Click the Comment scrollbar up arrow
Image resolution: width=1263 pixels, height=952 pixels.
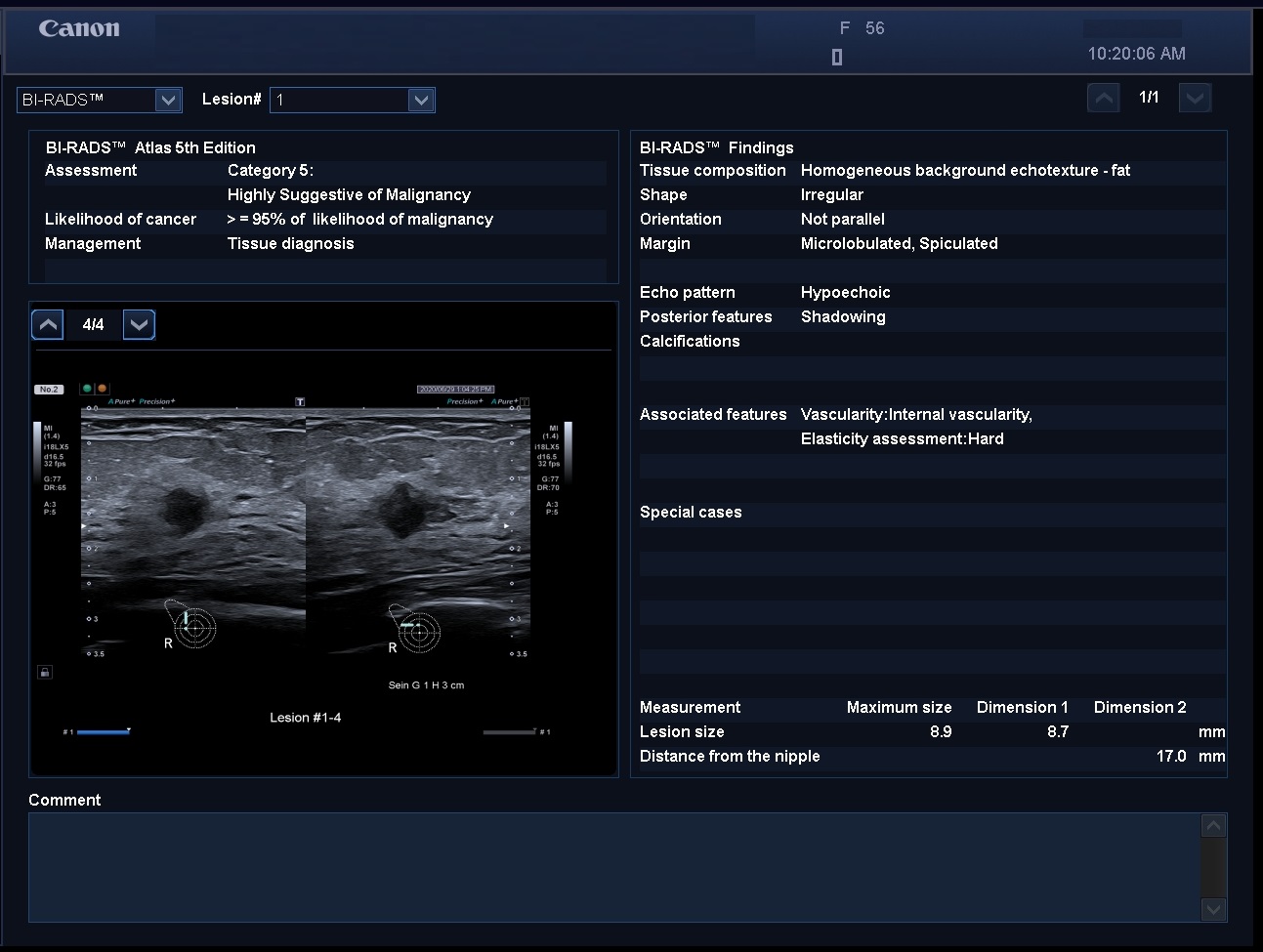click(1213, 826)
